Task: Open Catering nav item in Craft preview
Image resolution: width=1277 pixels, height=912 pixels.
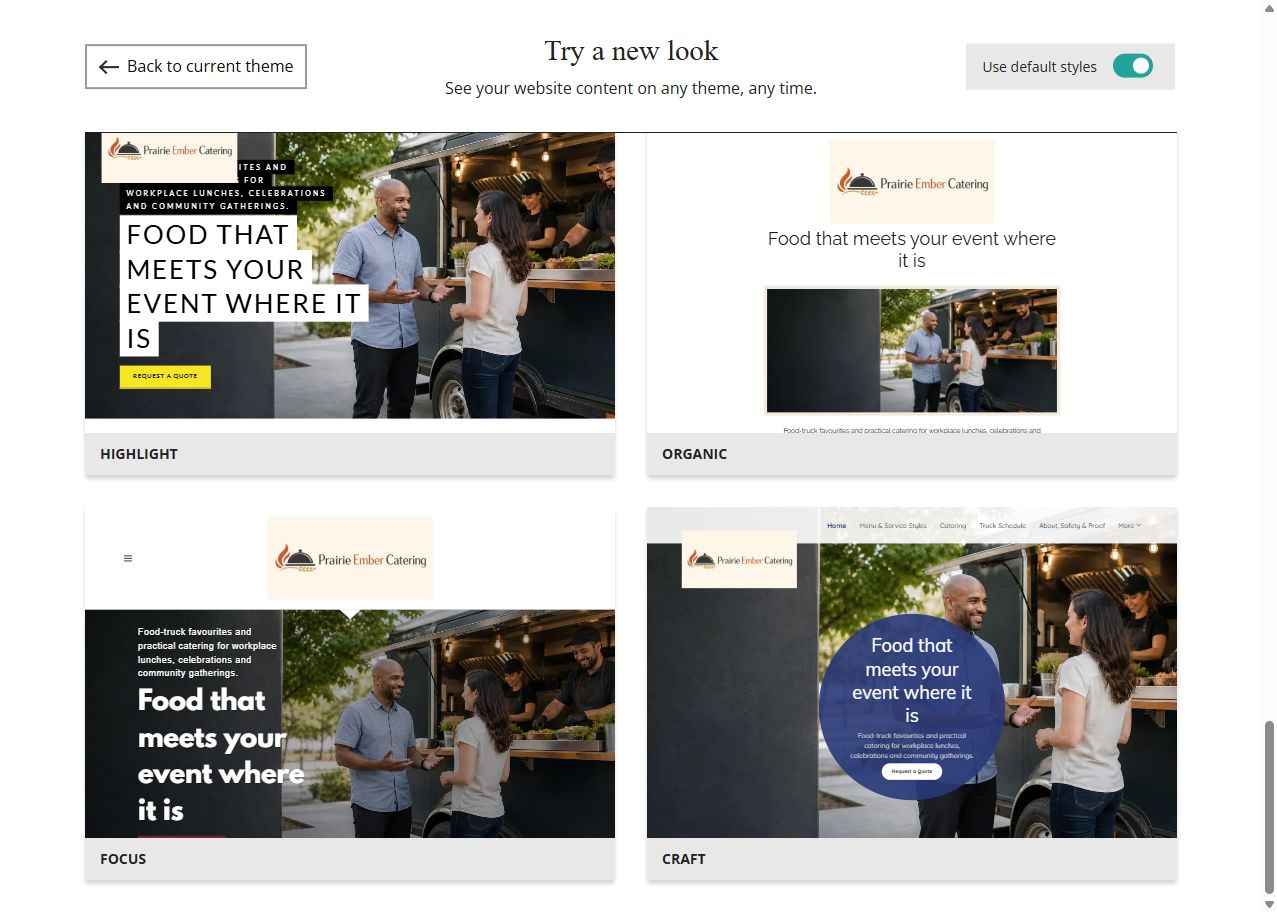Action: [x=953, y=525]
